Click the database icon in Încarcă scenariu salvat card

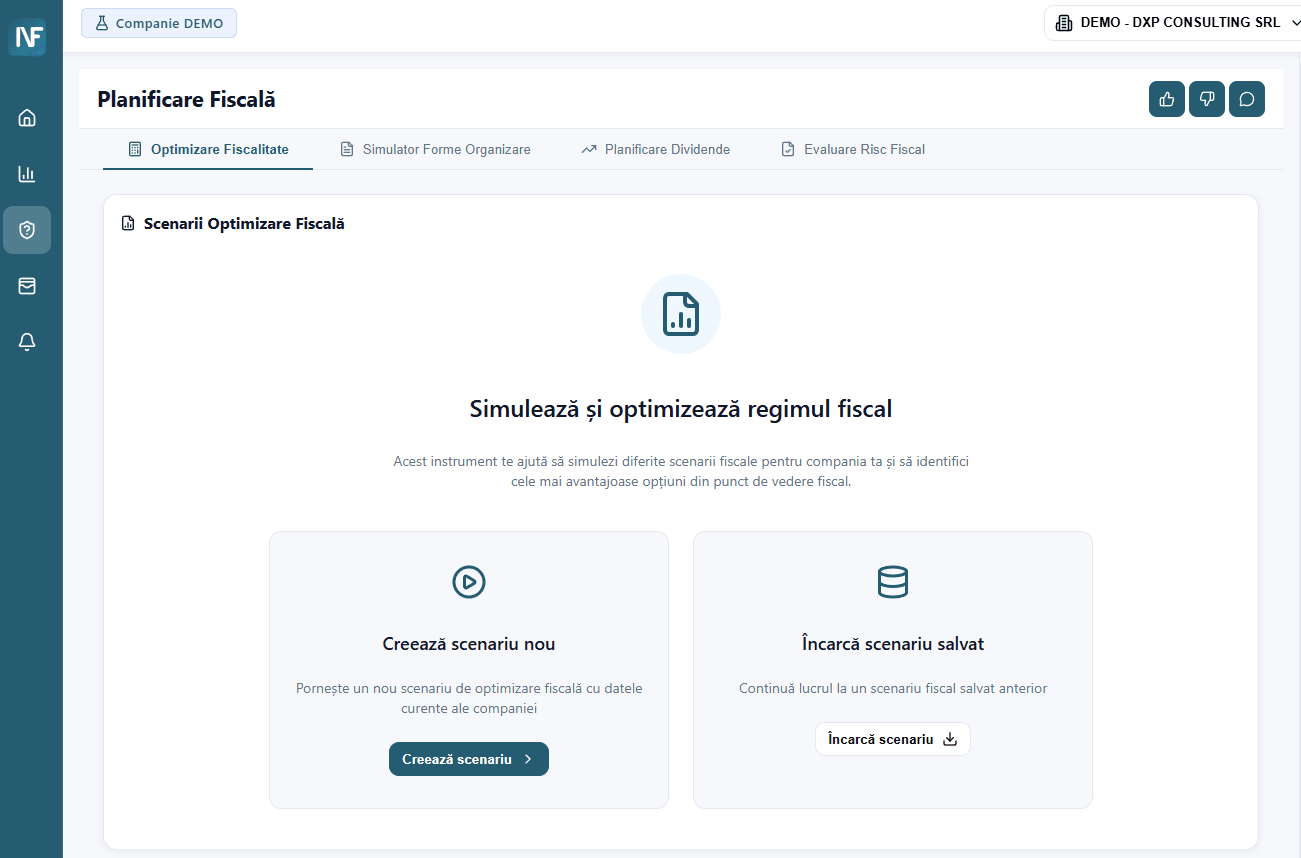click(x=893, y=581)
